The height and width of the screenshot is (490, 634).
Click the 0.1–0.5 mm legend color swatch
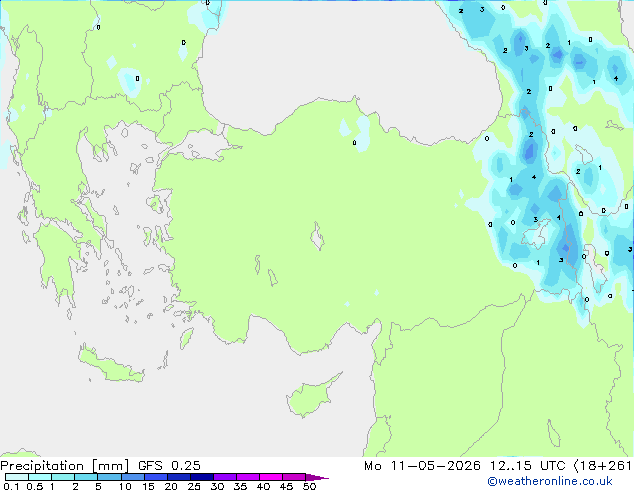pyautogui.click(x=17, y=477)
